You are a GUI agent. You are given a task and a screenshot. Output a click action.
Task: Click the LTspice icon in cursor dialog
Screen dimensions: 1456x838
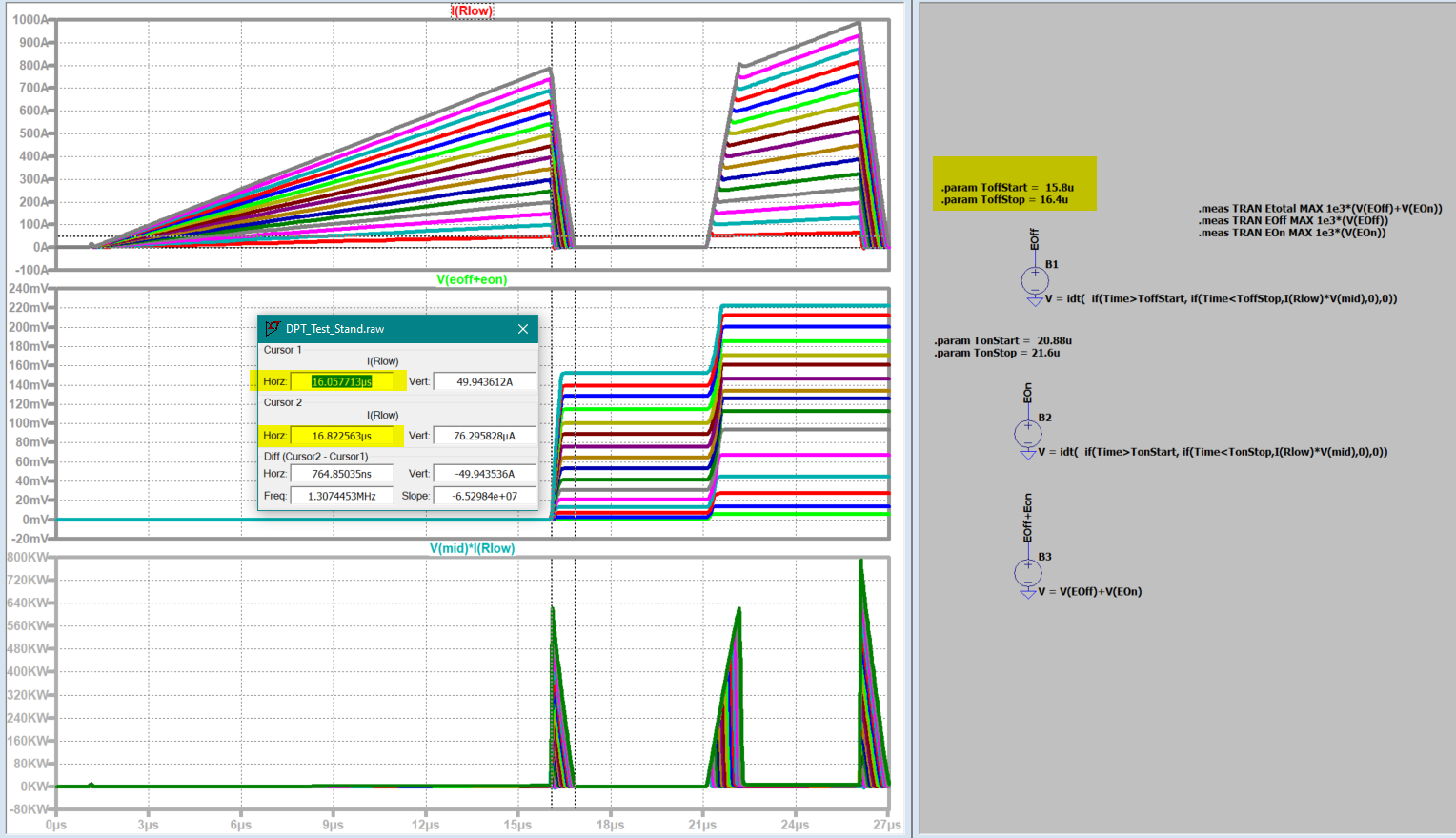pos(273,328)
